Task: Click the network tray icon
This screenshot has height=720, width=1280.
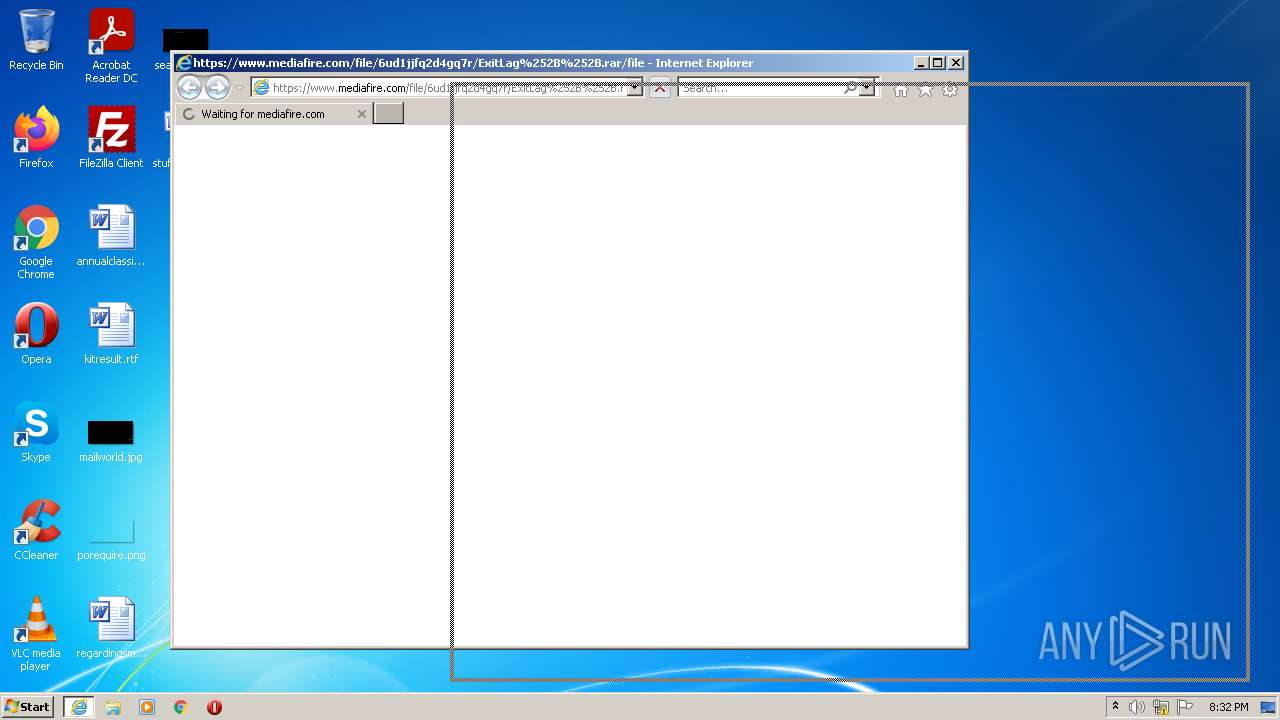Action: click(1161, 707)
